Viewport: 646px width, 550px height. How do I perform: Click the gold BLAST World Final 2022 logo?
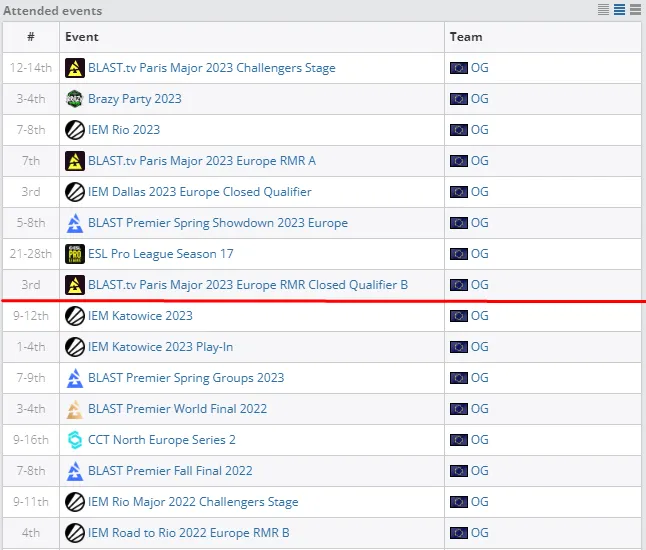point(75,409)
